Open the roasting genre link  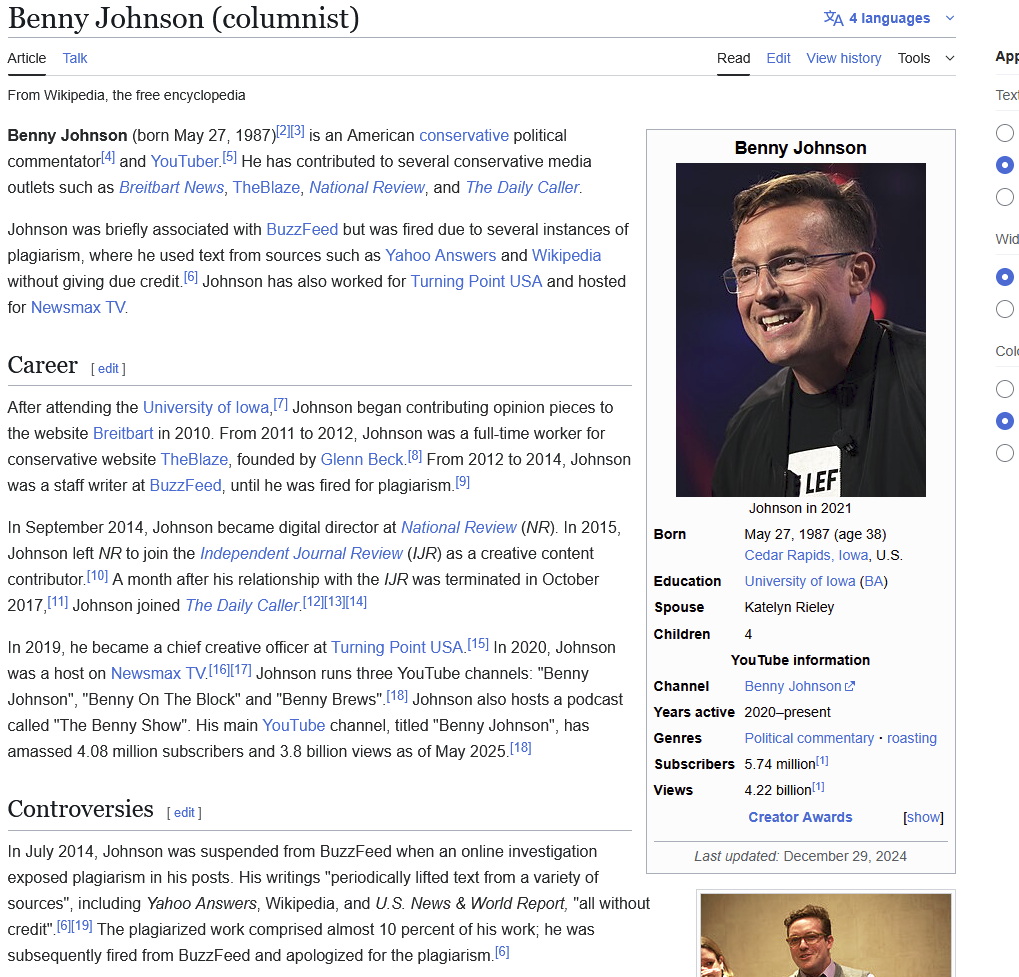tap(911, 738)
